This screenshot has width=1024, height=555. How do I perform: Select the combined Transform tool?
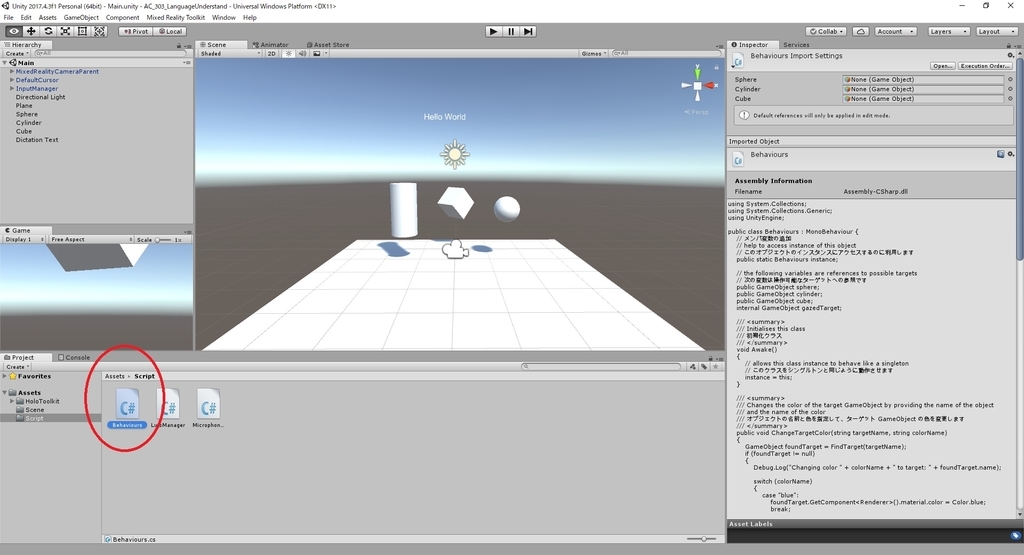click(99, 31)
